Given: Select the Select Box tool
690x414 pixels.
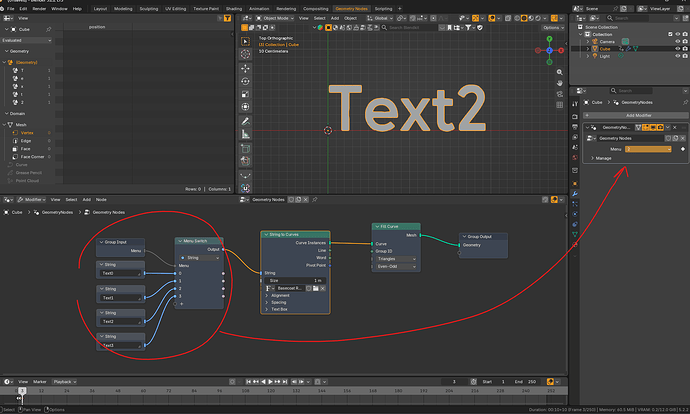Looking at the screenshot, I should [x=246, y=41].
